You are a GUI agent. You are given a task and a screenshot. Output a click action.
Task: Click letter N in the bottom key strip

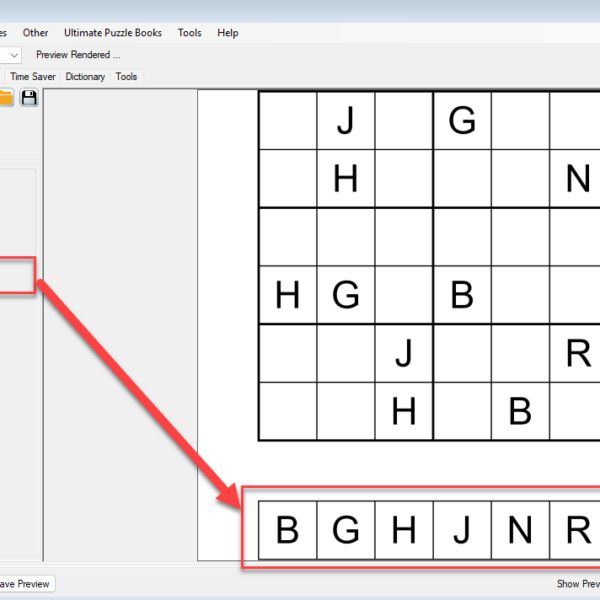(520, 530)
